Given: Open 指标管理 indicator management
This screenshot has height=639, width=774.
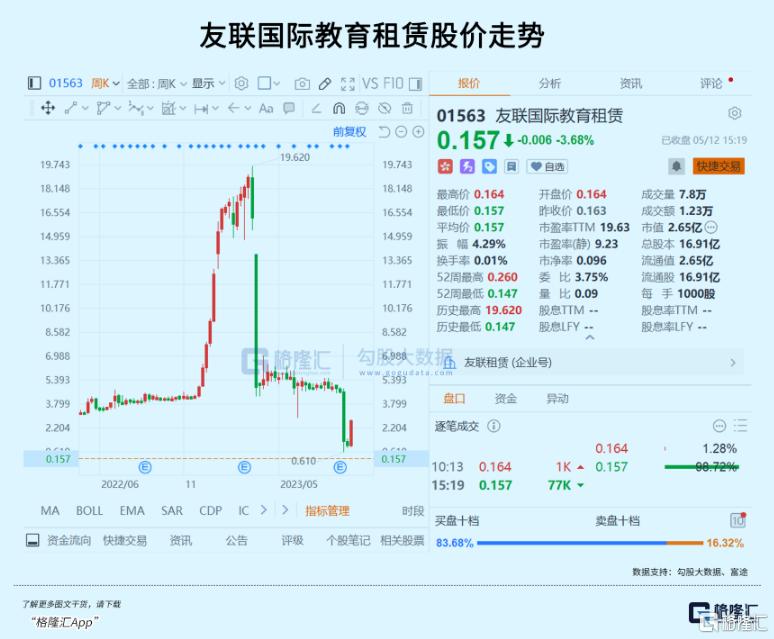Looking at the screenshot, I should 327,511.
